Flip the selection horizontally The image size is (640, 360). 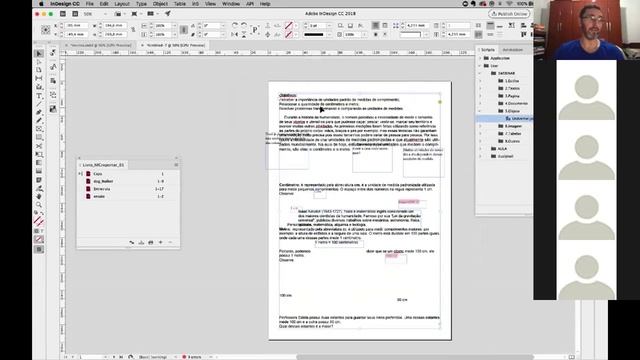click(x=235, y=35)
